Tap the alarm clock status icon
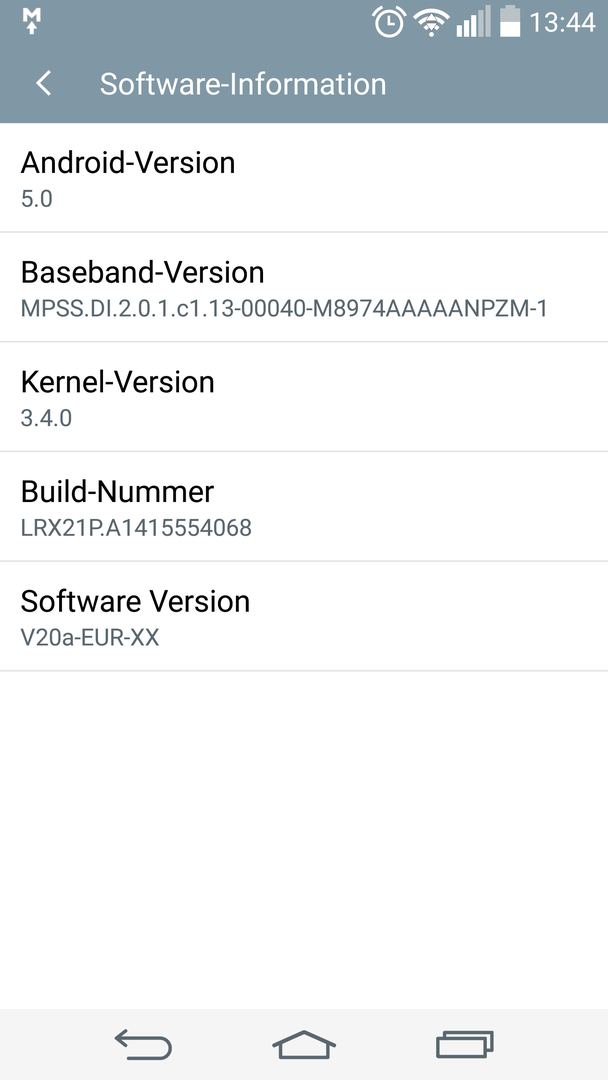The image size is (608, 1080). pyautogui.click(x=389, y=21)
